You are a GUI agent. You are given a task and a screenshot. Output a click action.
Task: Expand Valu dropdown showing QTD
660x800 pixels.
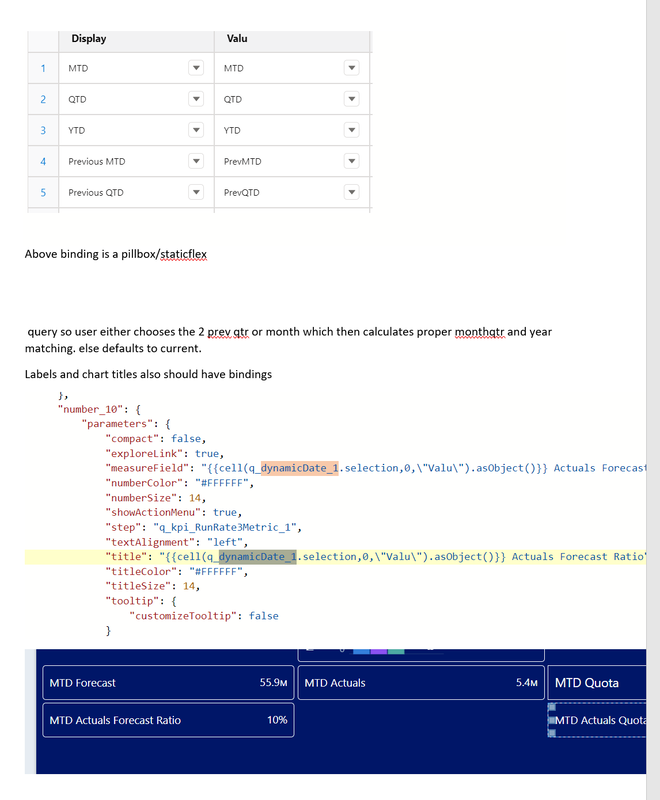point(351,99)
